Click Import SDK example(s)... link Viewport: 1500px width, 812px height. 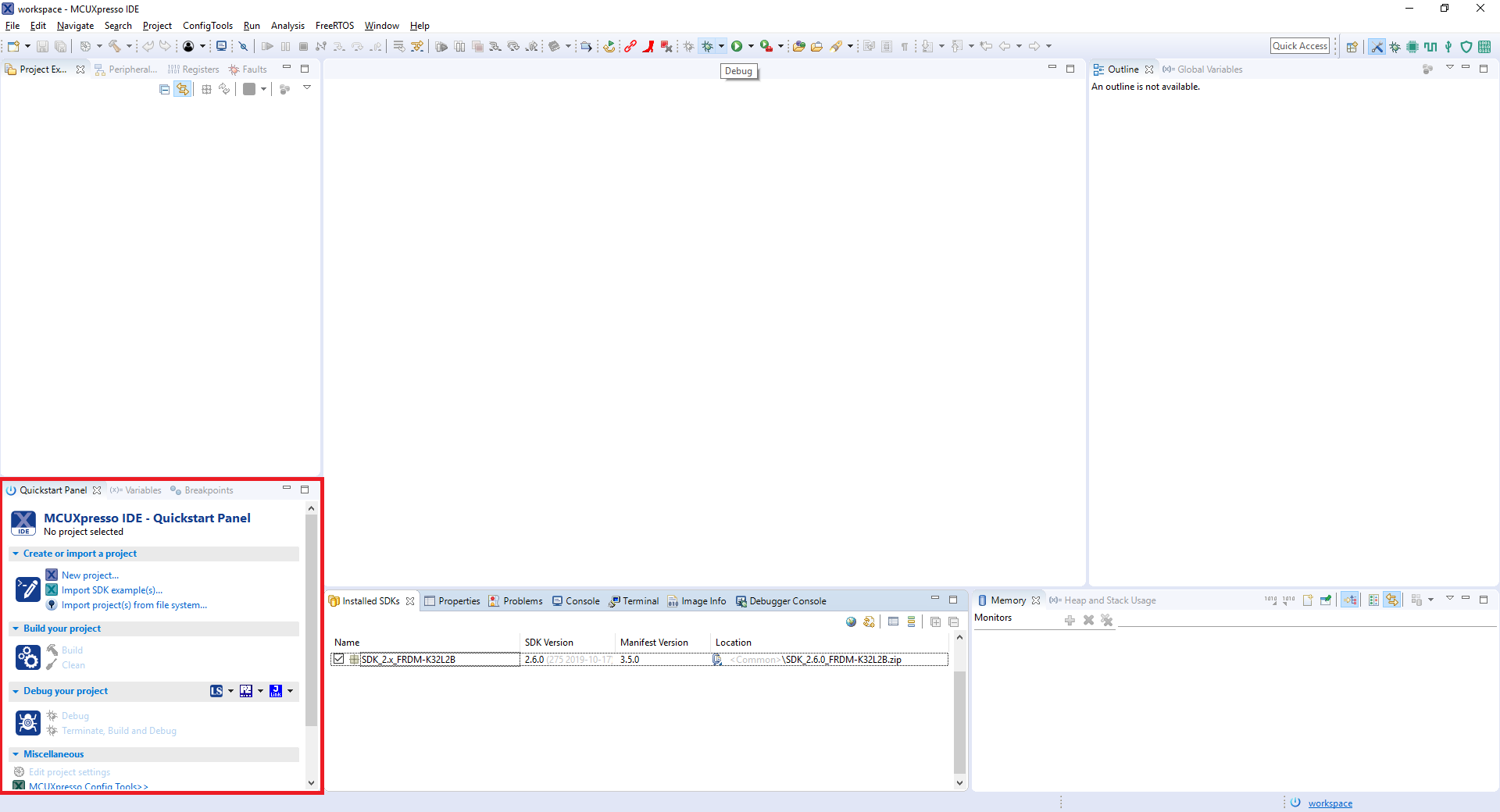point(112,590)
